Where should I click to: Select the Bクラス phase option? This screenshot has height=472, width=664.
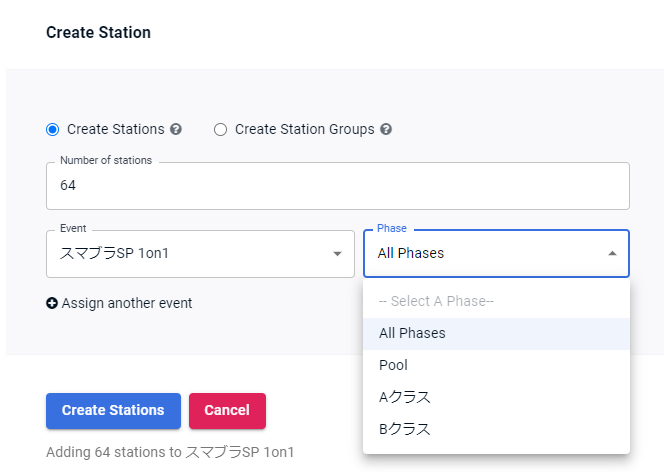(404, 429)
